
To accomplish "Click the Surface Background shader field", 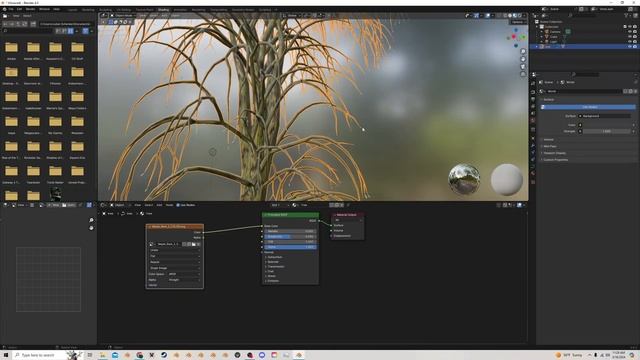I will pos(605,116).
